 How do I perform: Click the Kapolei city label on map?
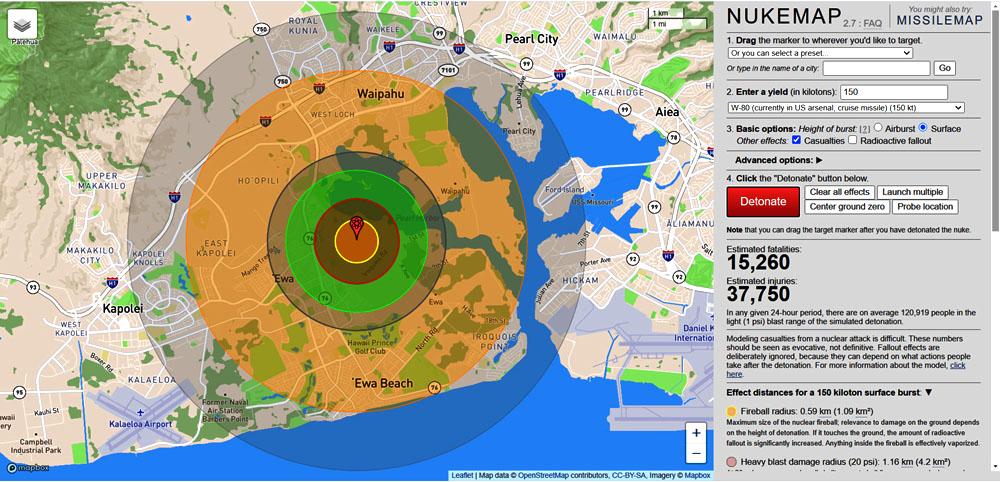(x=123, y=309)
